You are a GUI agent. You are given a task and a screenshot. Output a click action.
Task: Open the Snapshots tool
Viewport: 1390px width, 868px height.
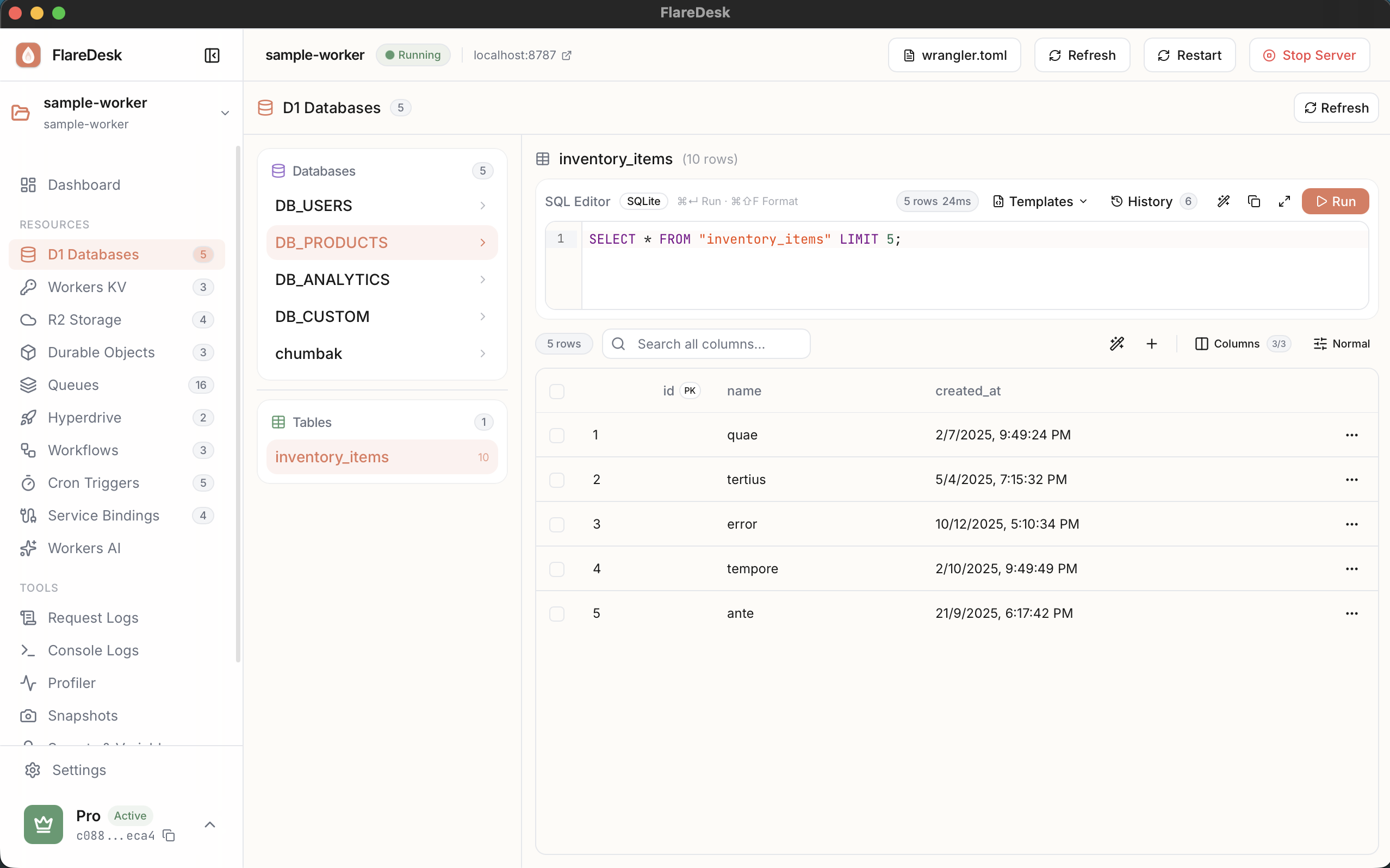tap(82, 716)
